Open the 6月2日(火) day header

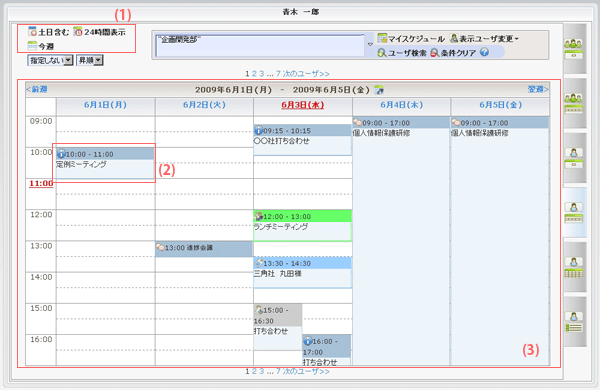click(x=204, y=105)
